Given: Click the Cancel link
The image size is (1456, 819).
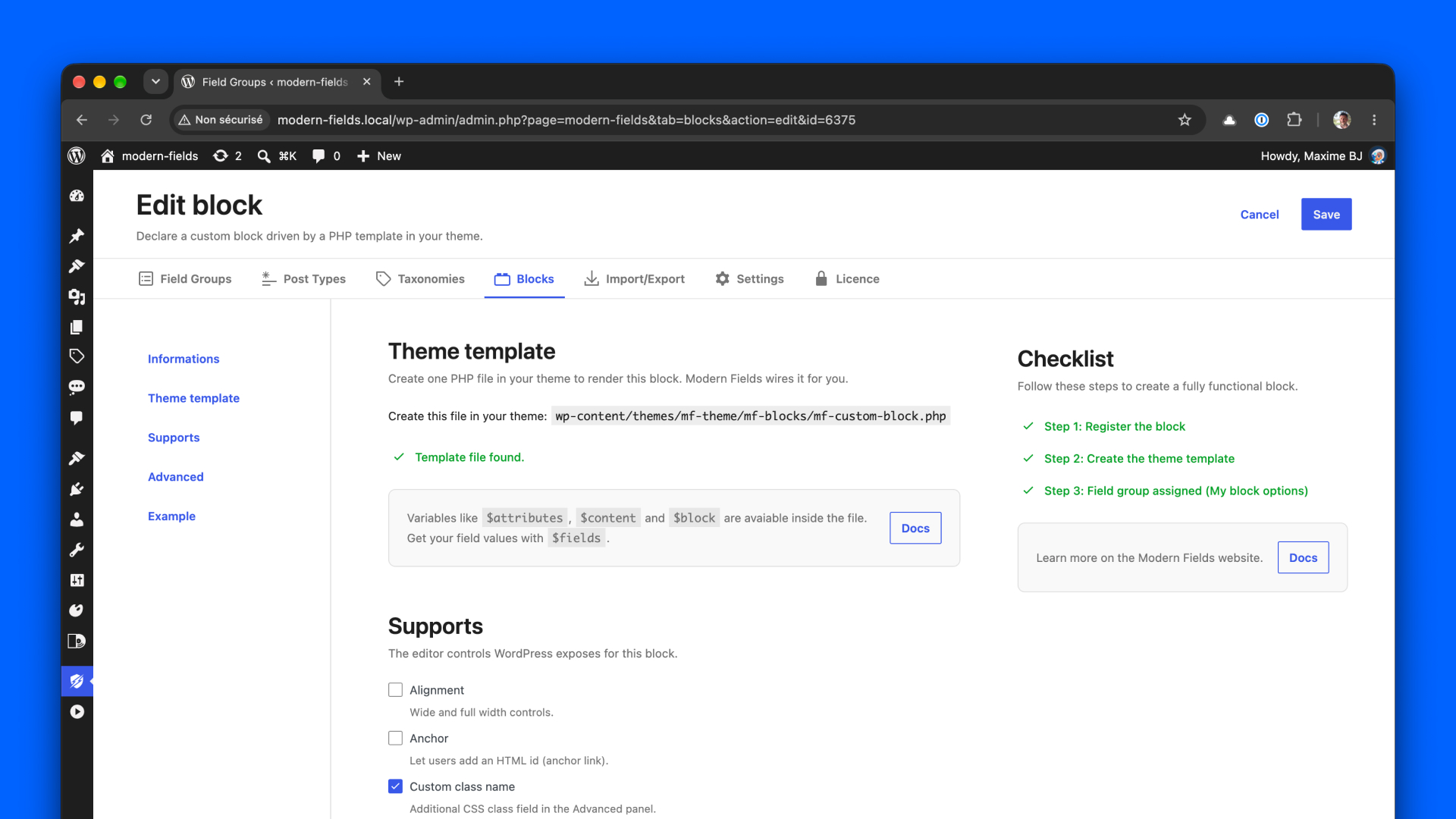Looking at the screenshot, I should pyautogui.click(x=1260, y=215).
